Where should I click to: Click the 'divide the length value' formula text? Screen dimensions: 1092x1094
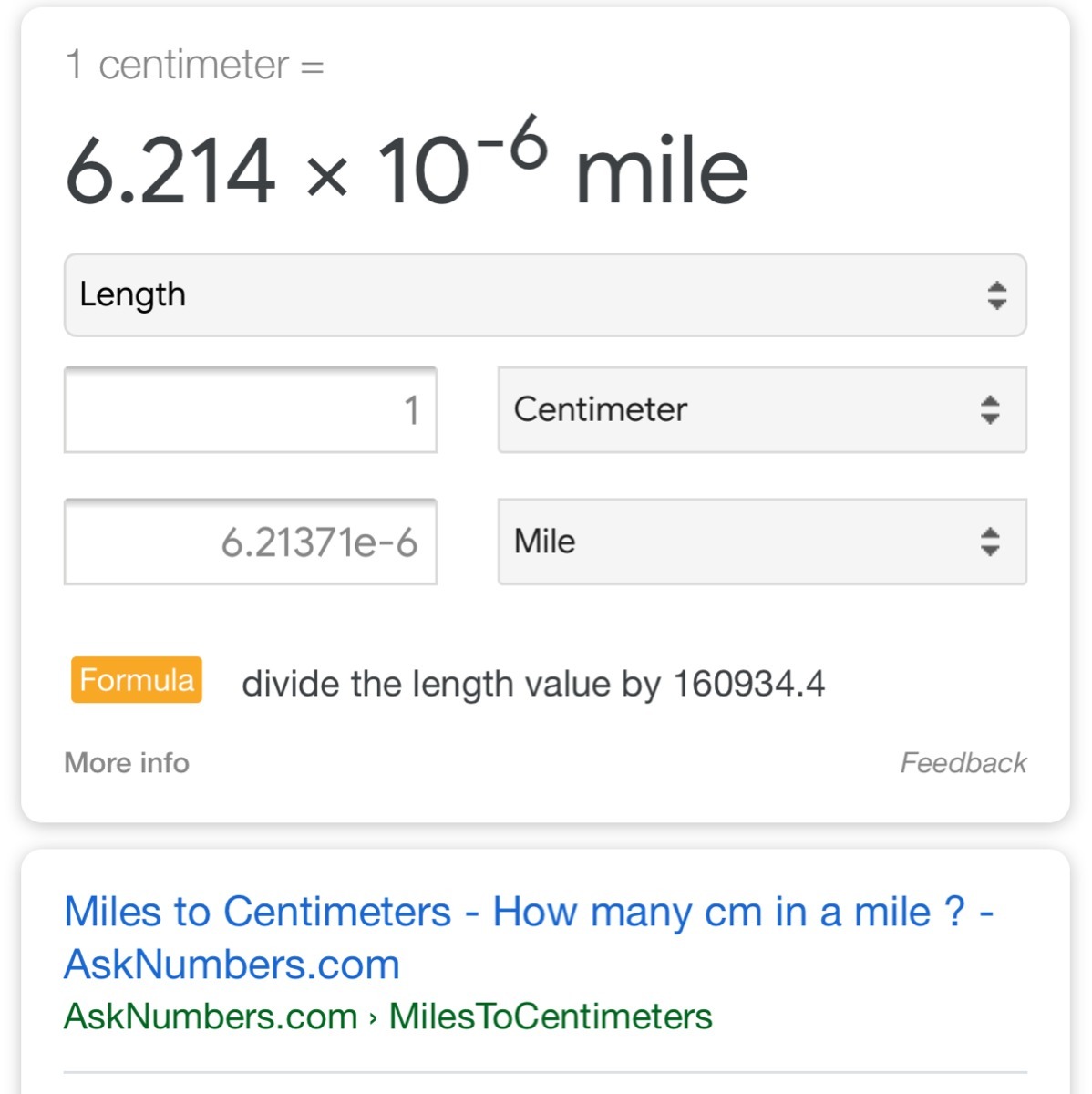pos(533,684)
